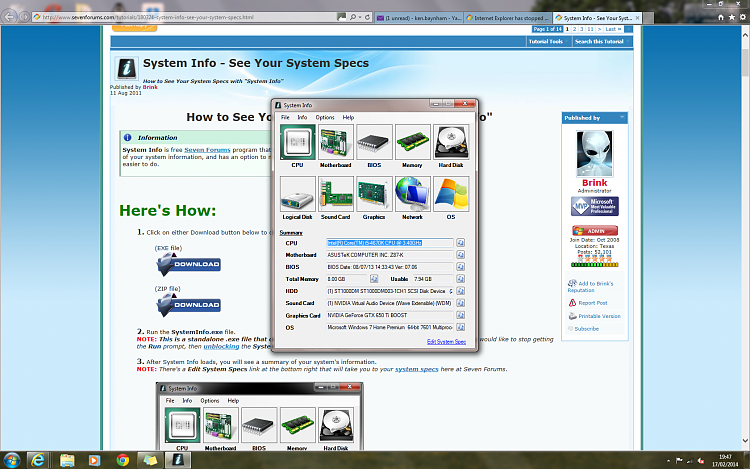Open the Windows Start button

point(11,460)
